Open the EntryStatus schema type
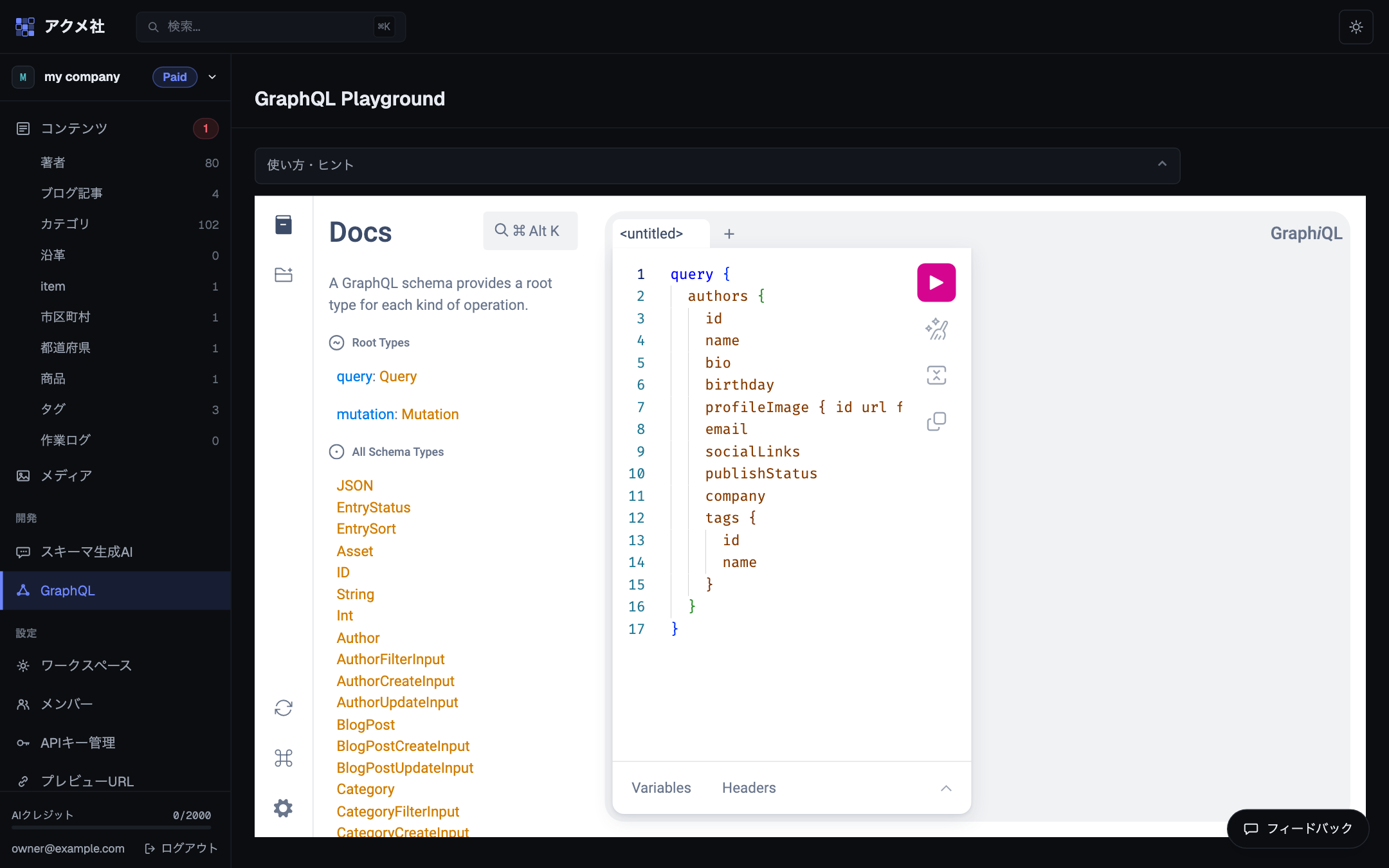 pos(374,507)
